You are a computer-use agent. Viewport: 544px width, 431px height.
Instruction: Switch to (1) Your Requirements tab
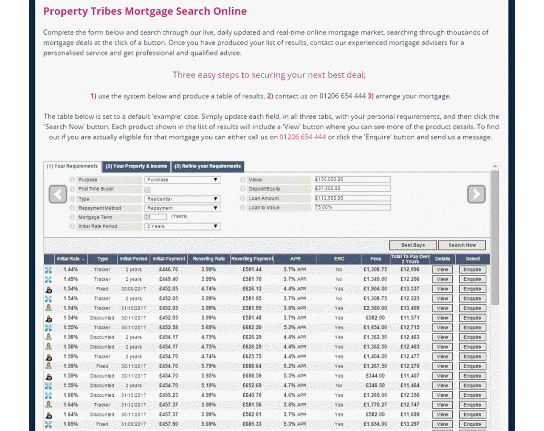tap(72, 166)
